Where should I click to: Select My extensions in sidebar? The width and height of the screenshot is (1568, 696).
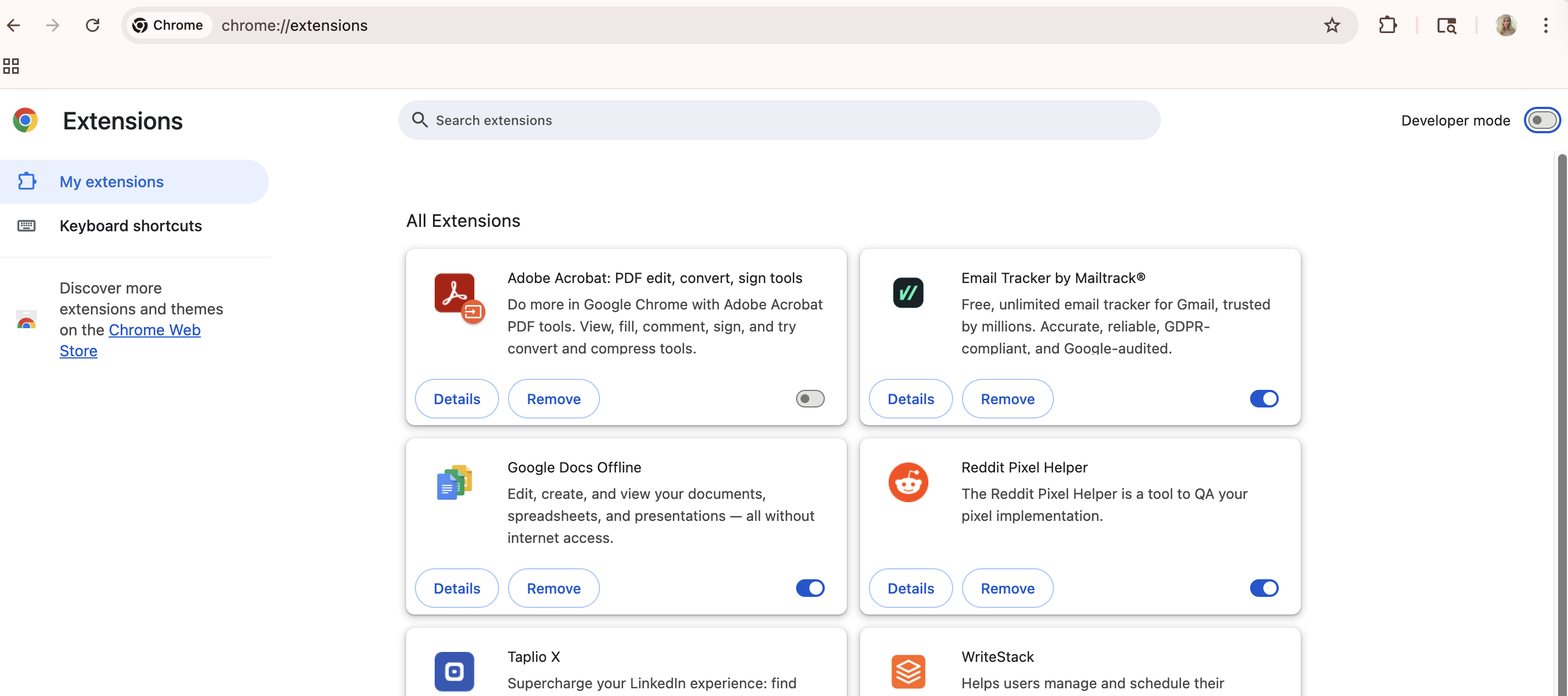[x=111, y=182]
